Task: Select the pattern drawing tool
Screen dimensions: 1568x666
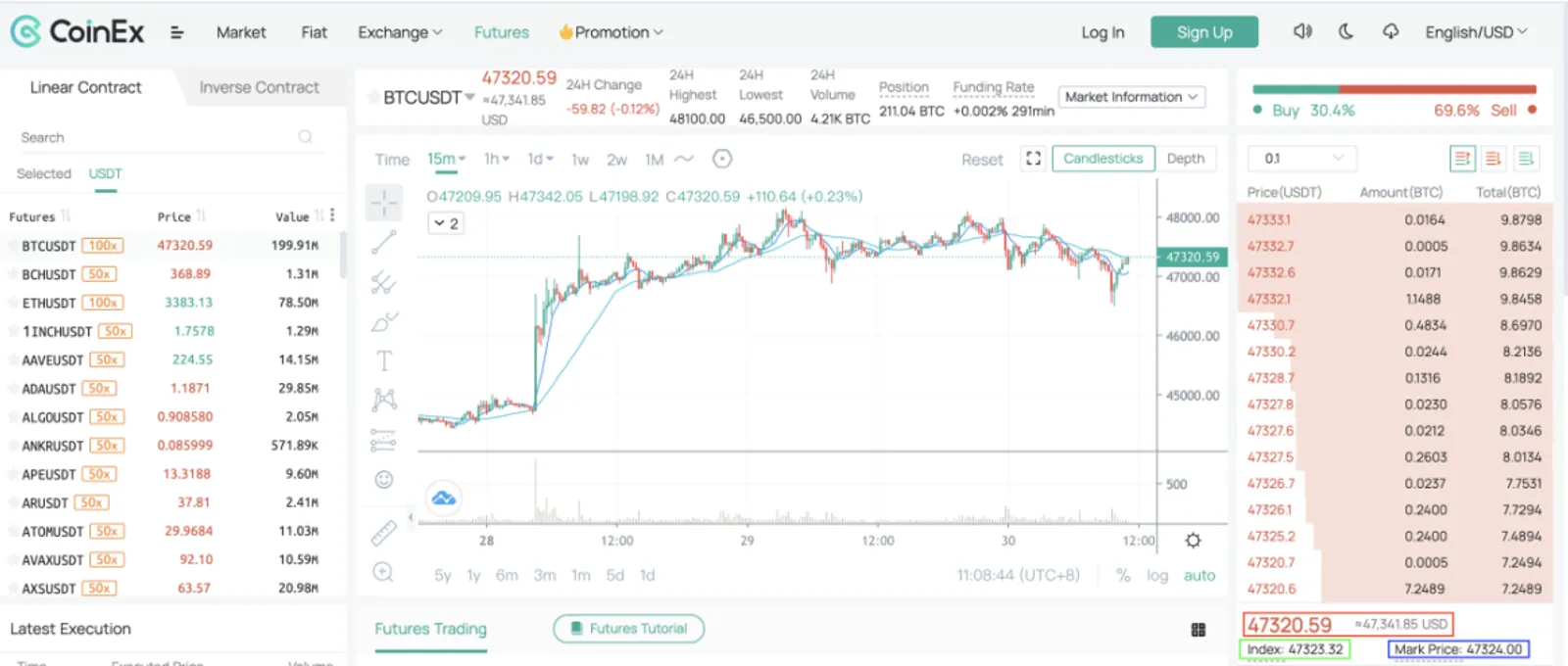Action: point(384,399)
